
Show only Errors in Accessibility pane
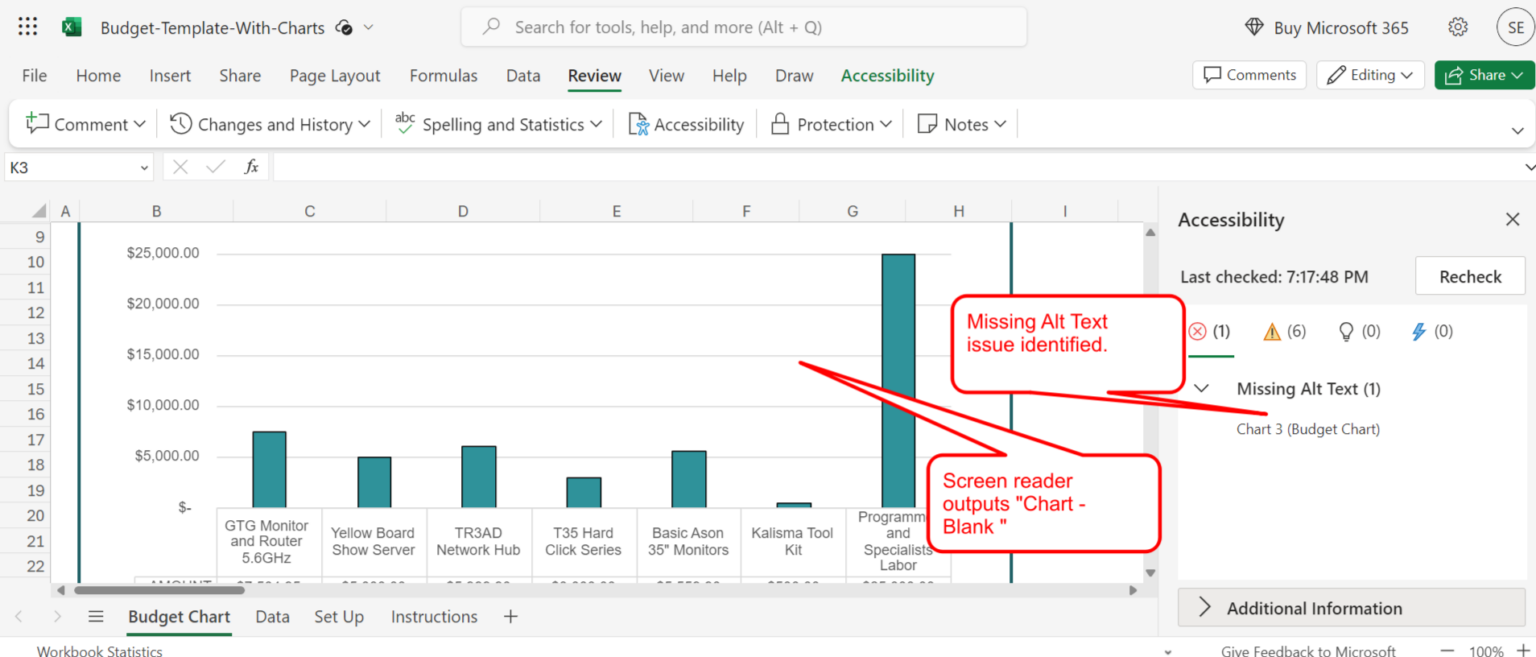pyautogui.click(x=1210, y=331)
